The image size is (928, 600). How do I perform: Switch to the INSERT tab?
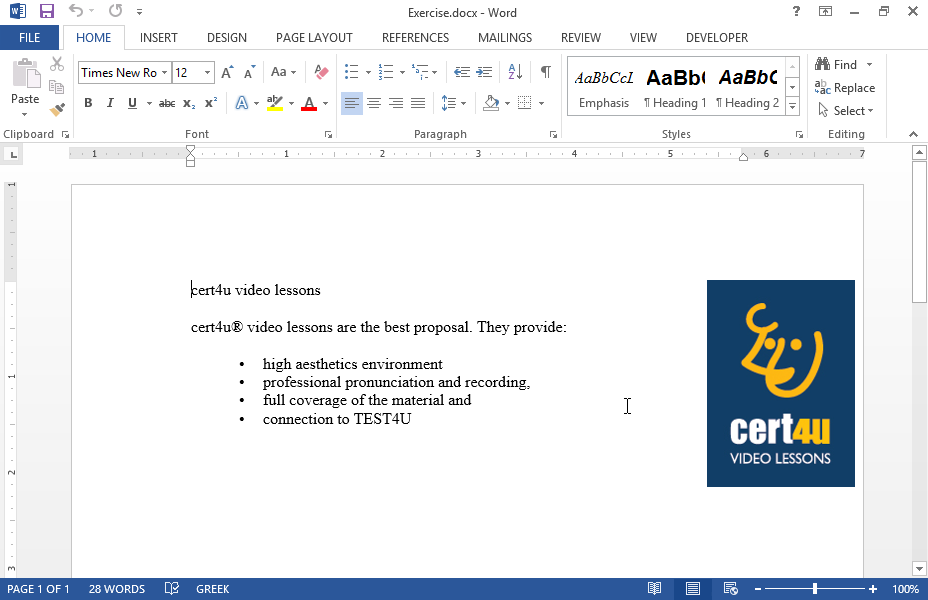click(159, 38)
